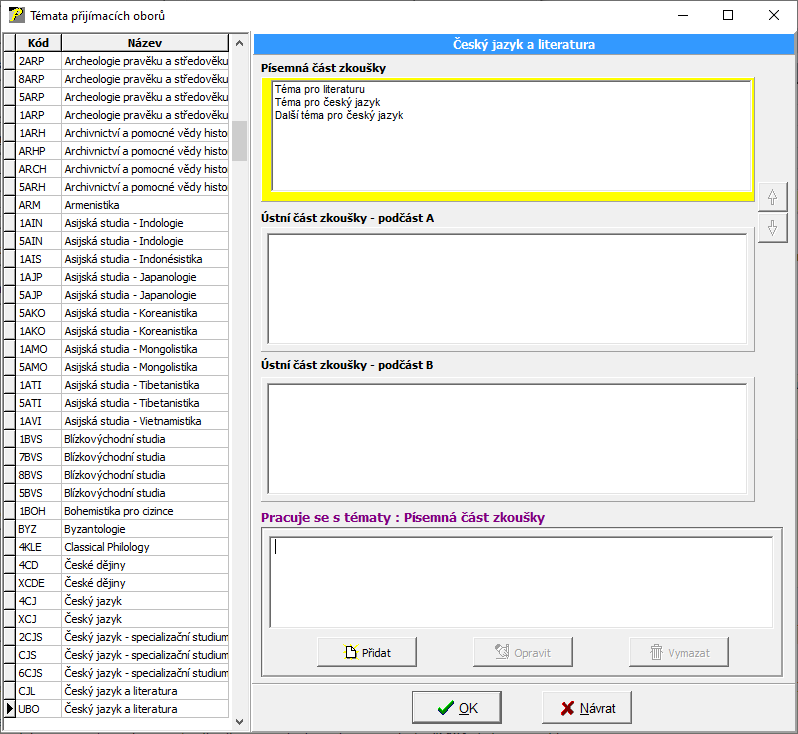Screen dimensions: 798x734
Task: Click the move up arrow button
Action: tap(772, 197)
